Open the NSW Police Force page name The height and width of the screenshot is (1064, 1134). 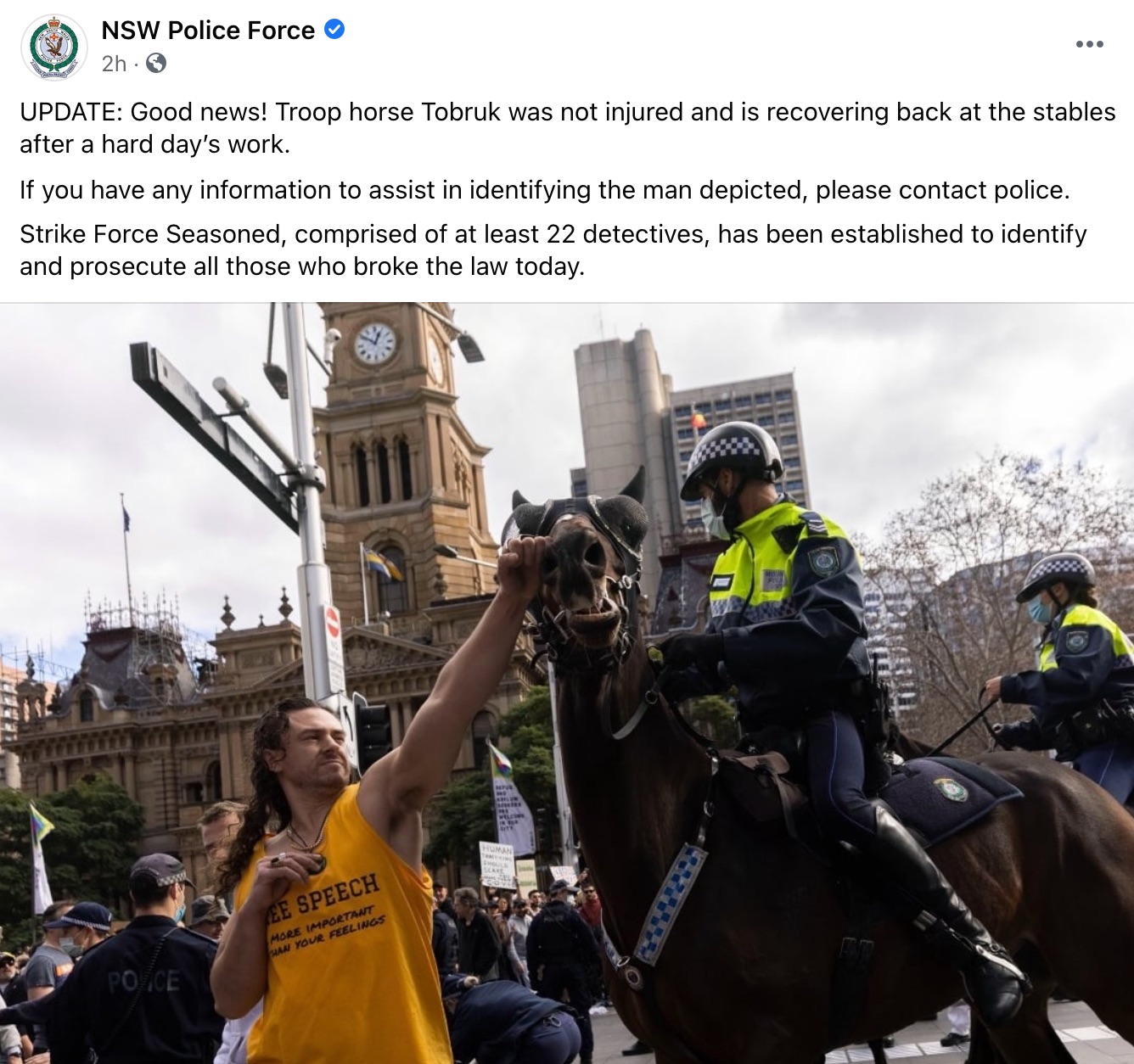tap(208, 31)
